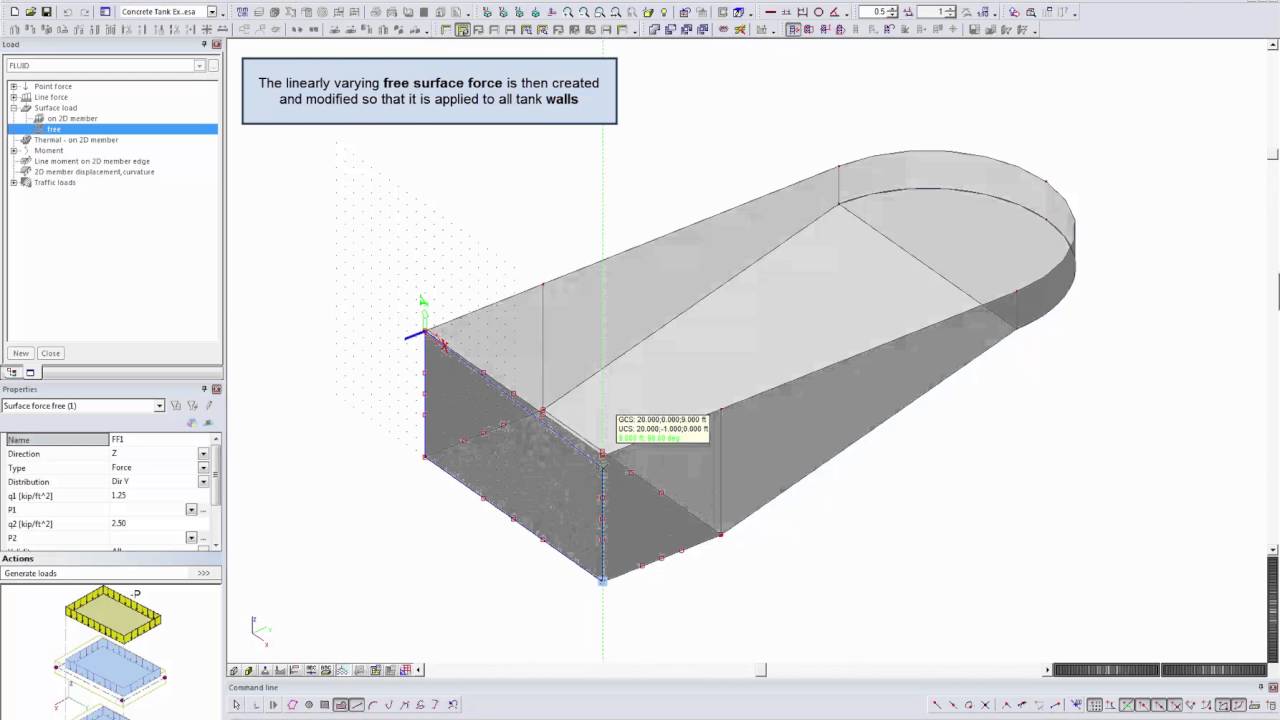Screen dimensions: 1280x720
Task: Click the Undo arrow icon
Action: point(67,12)
